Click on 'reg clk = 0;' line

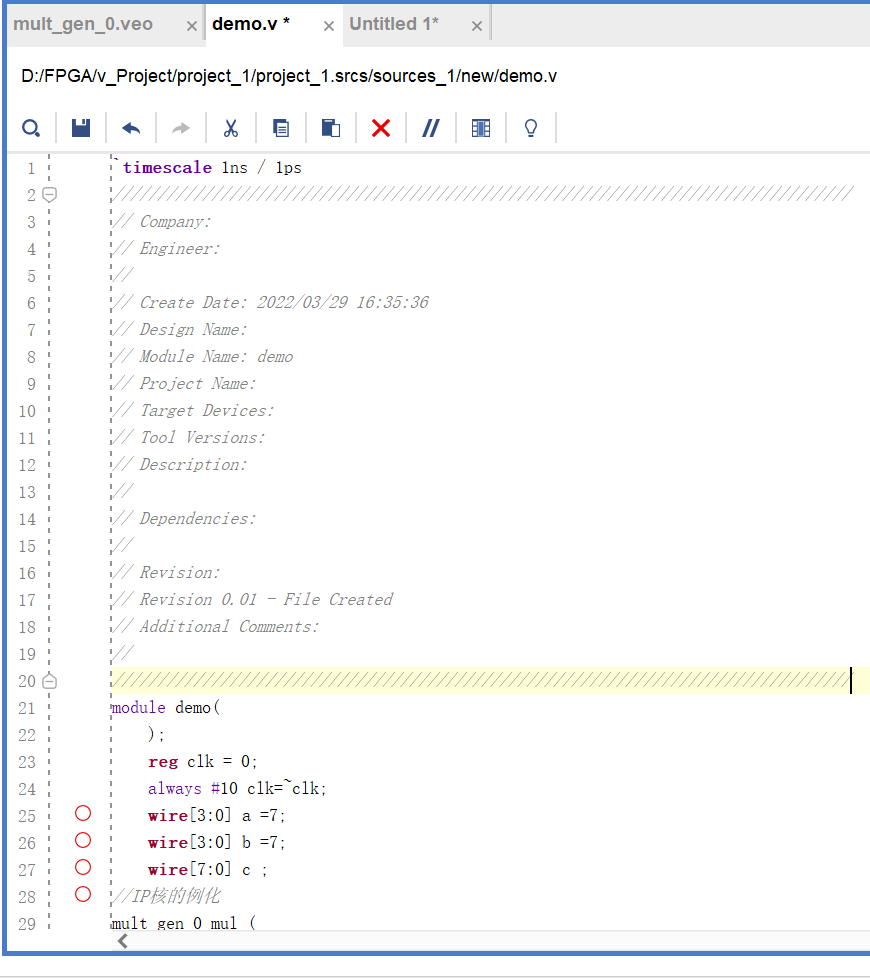[x=203, y=762]
